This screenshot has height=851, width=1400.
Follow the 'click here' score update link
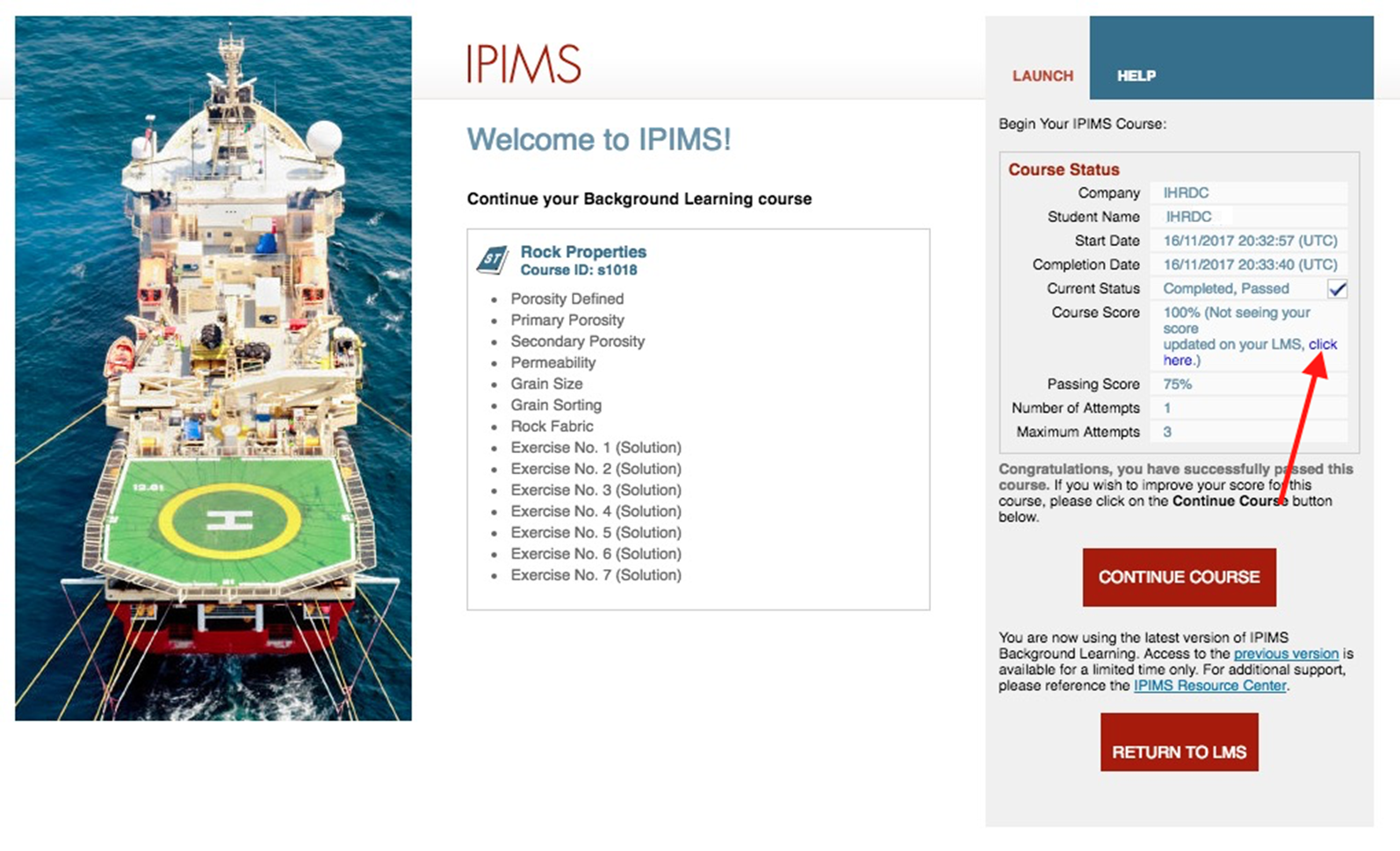point(1322,344)
